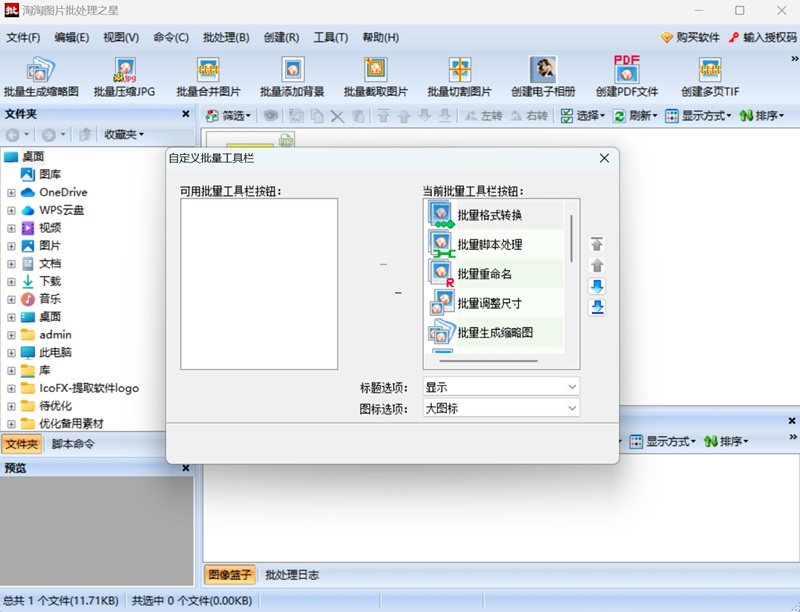This screenshot has width=800, height=612.
Task: Click the blue move-to-bottom arrow in dialog
Action: click(x=597, y=307)
